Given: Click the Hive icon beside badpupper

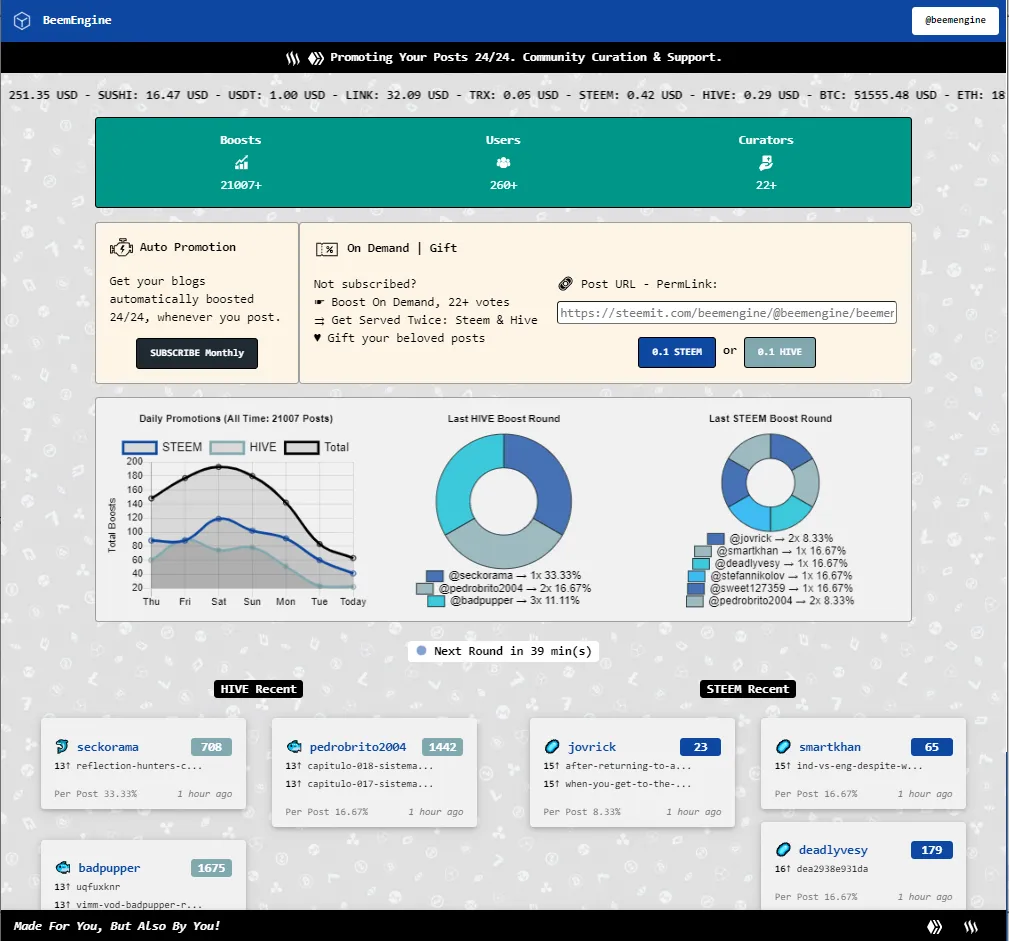Looking at the screenshot, I should point(62,868).
